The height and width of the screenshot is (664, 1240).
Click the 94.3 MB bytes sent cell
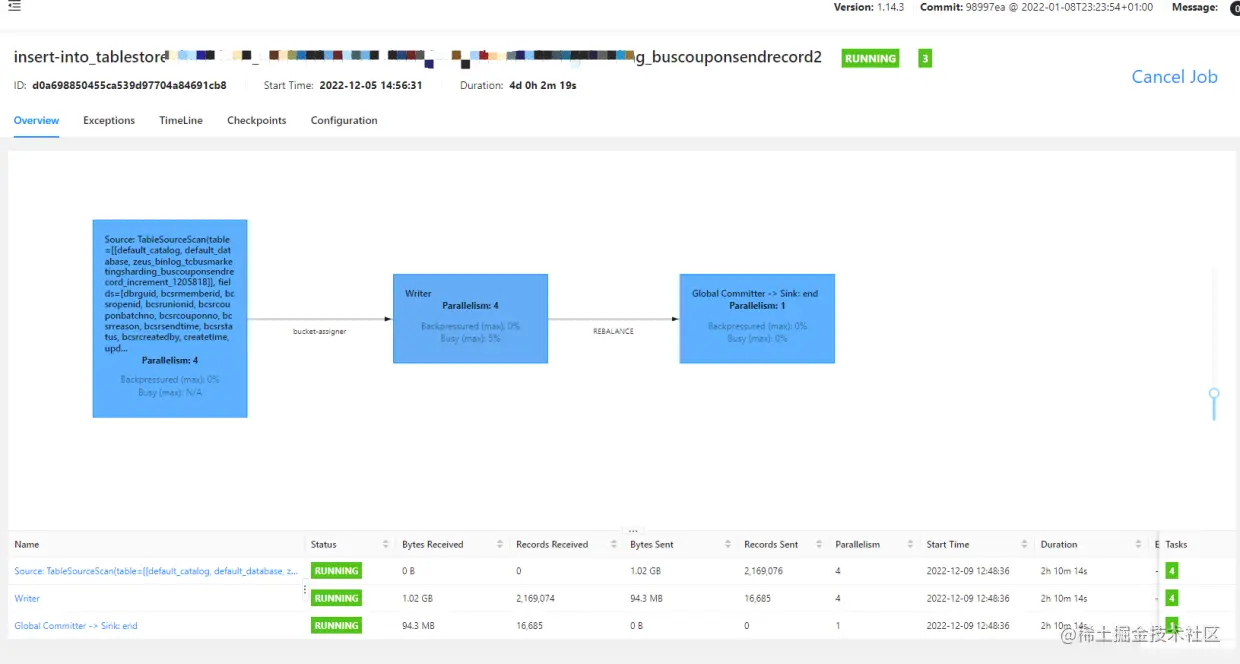[x=647, y=598]
